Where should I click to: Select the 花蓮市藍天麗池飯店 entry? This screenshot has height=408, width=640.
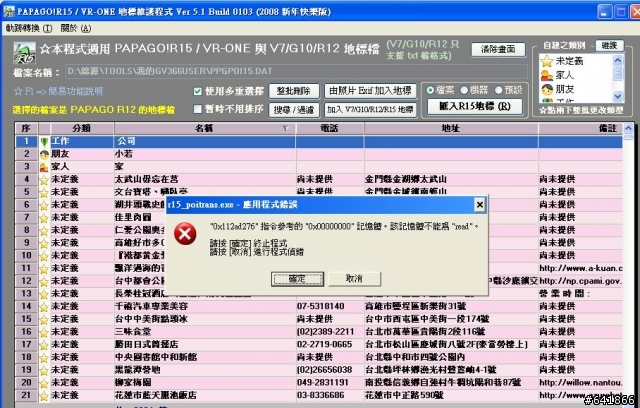click(156, 396)
